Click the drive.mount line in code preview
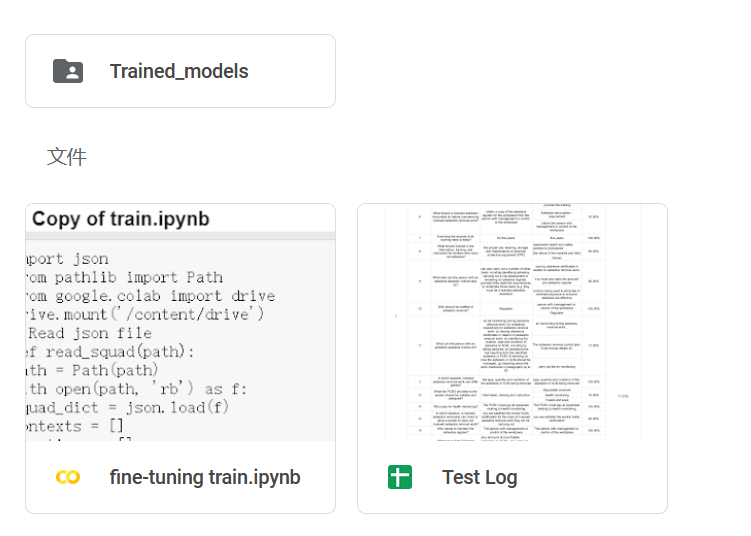Viewport: 751px width, 536px height. [x=145, y=314]
